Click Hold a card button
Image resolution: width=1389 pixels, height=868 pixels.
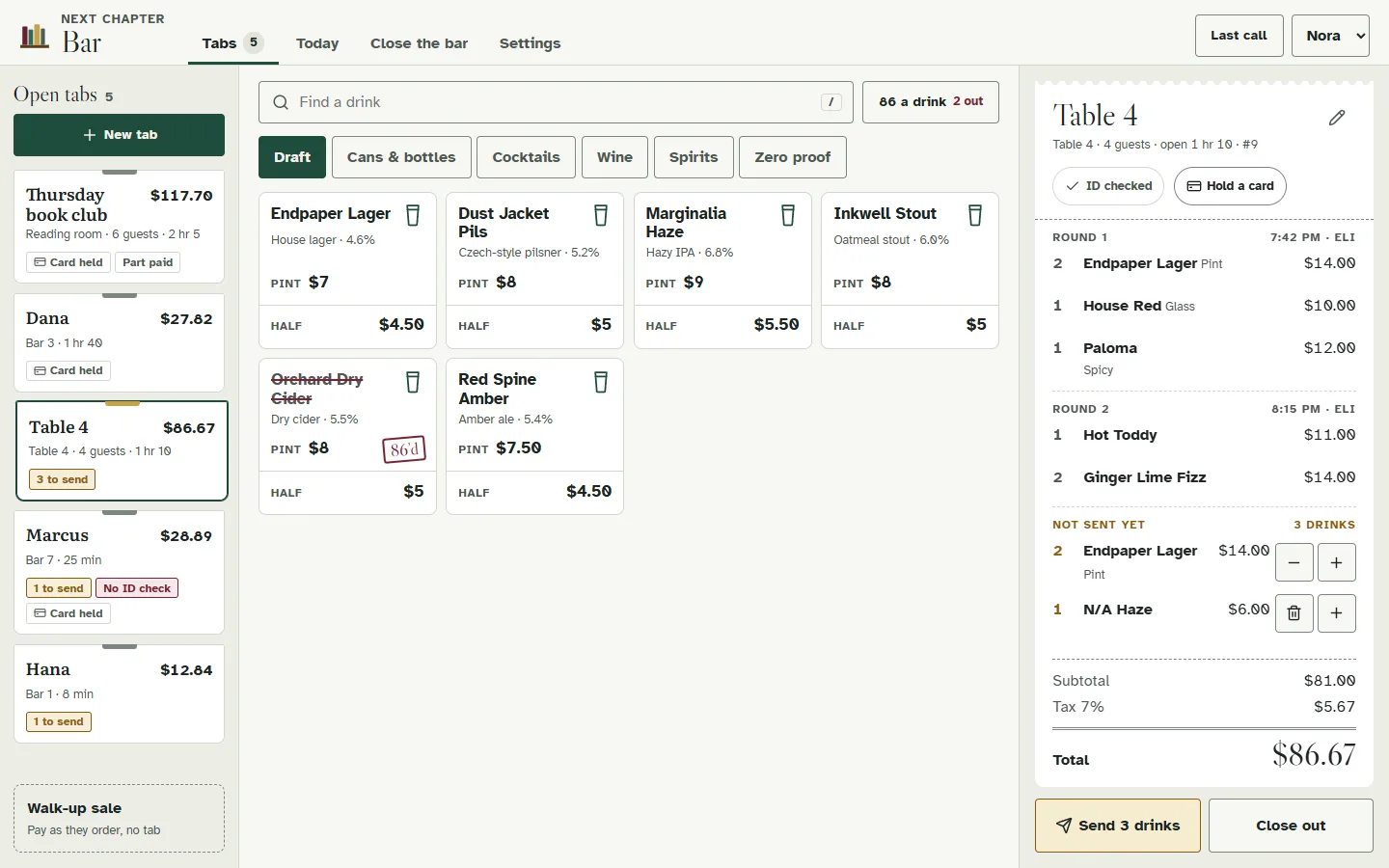(x=1230, y=186)
